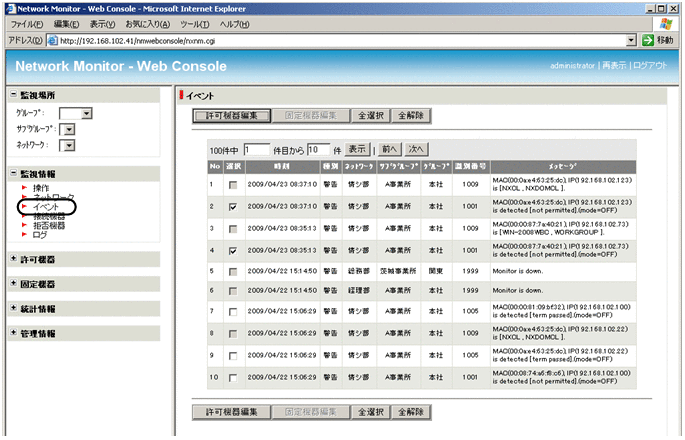This screenshot has width=685, height=440.
Task: Open the ファイル(F) menu
Action: pos(27,23)
